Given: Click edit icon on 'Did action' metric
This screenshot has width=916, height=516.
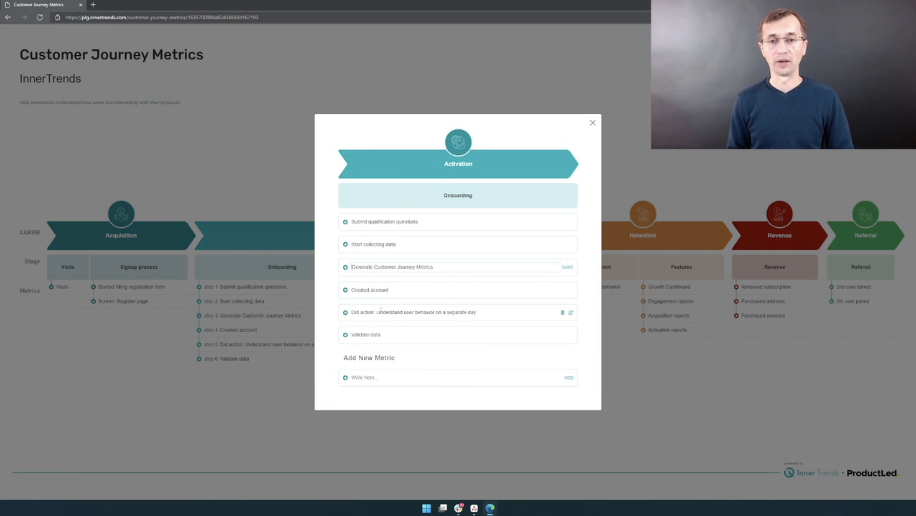Looking at the screenshot, I should [x=571, y=312].
